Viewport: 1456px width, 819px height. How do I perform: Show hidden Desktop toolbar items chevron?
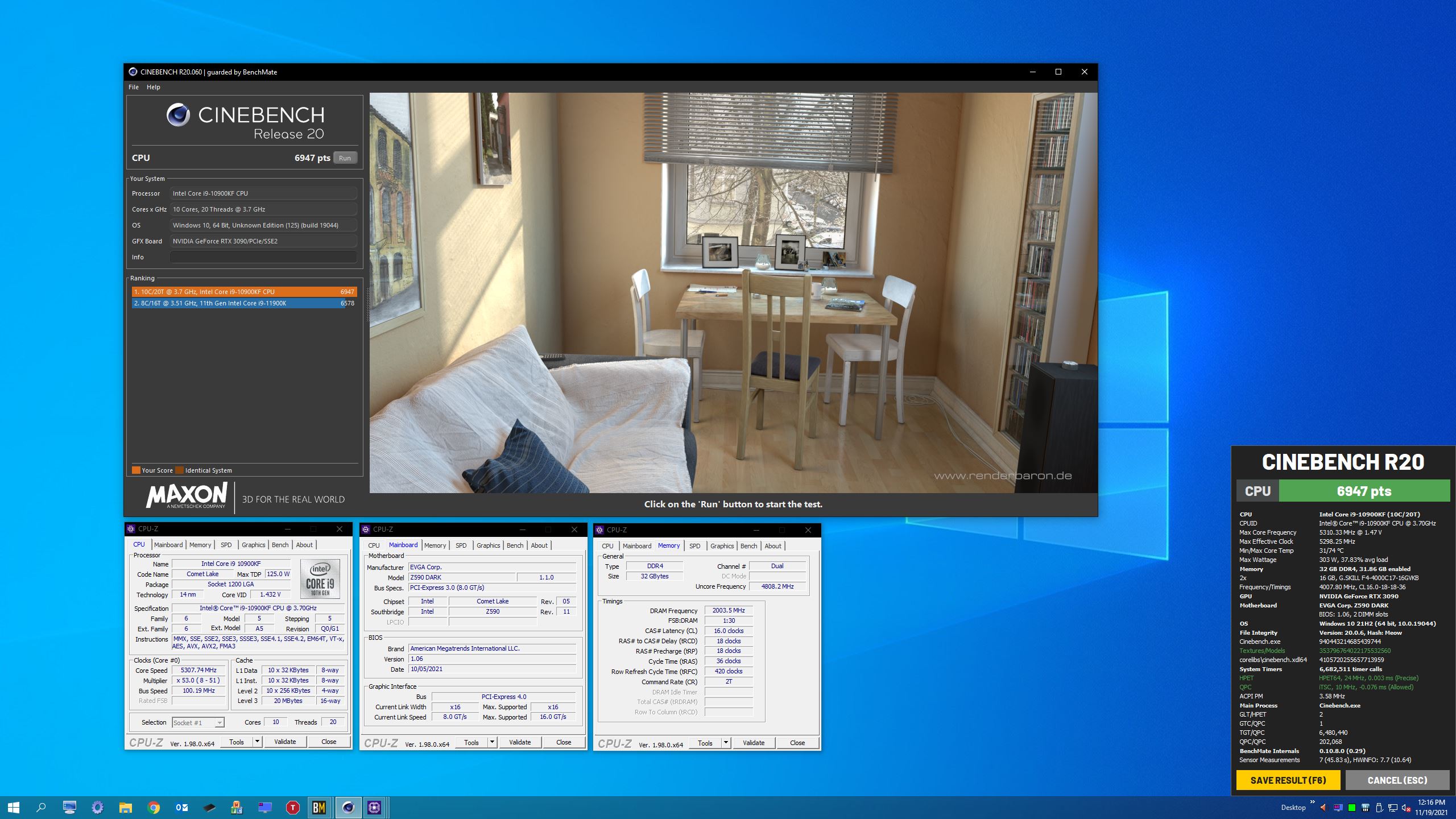[1312, 803]
